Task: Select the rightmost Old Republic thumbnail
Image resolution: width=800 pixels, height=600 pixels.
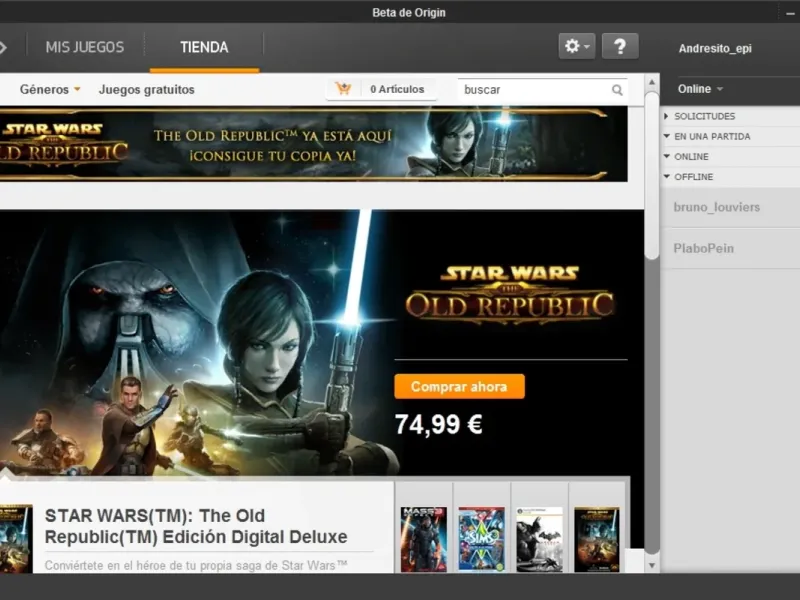Action: pos(596,539)
